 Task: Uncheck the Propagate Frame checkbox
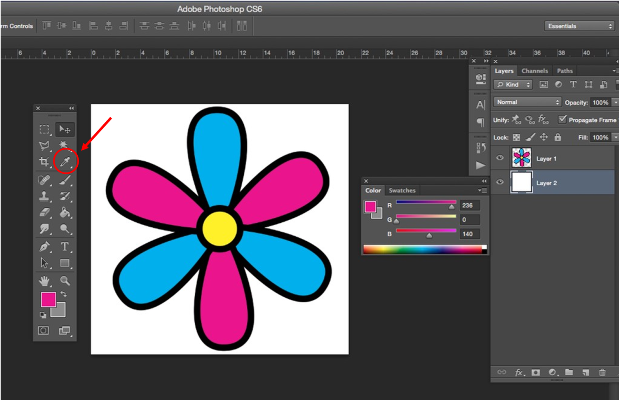tap(562, 119)
